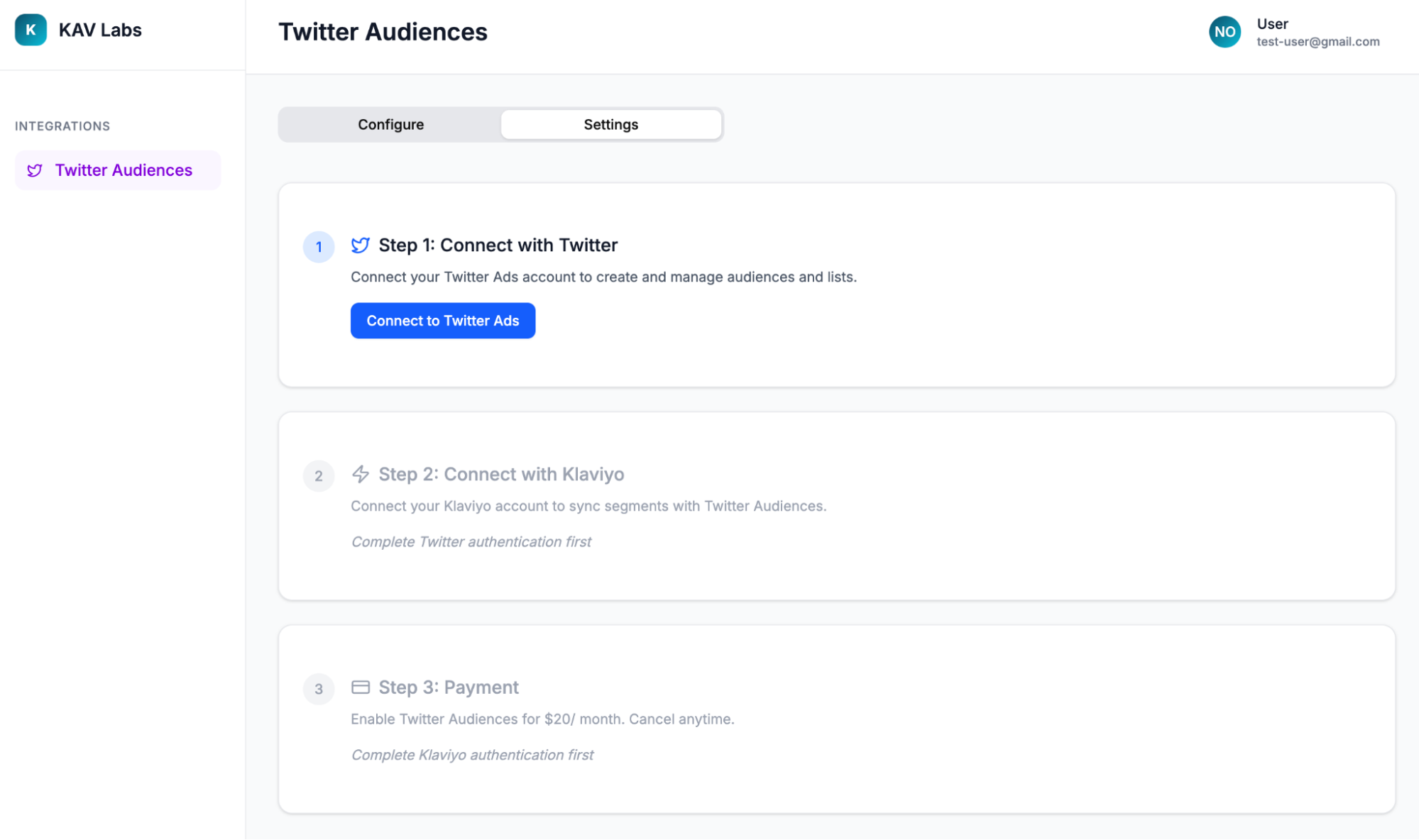The image size is (1419, 840).
Task: Select the Settings tab
Action: pyautogui.click(x=611, y=124)
